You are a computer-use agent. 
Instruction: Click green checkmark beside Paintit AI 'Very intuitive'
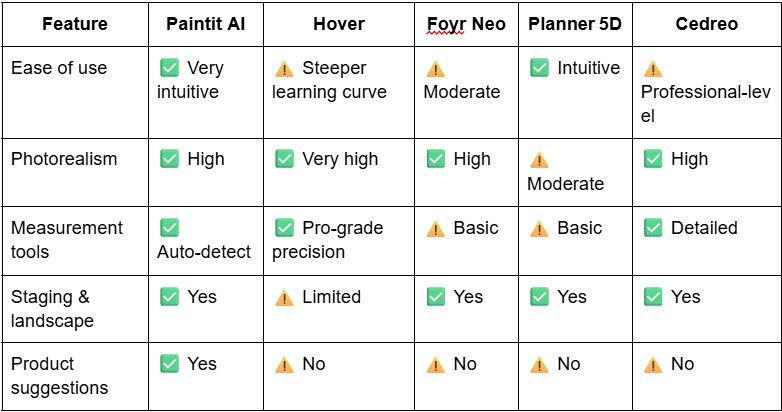click(x=169, y=69)
